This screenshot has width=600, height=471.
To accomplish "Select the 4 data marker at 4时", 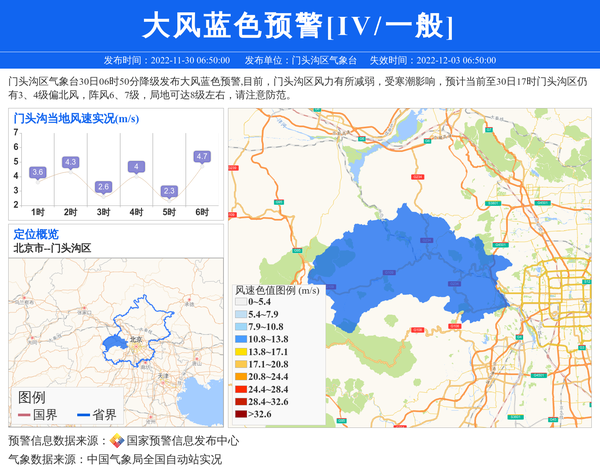I will [x=136, y=167].
